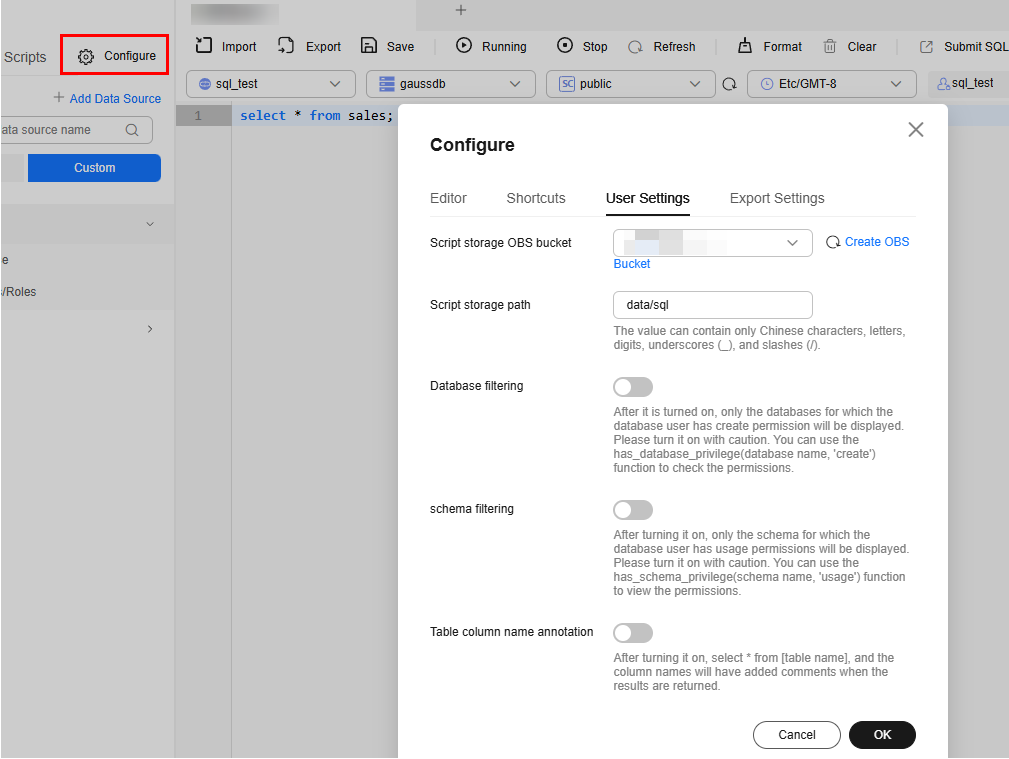Confirm settings with OK button

[882, 735]
